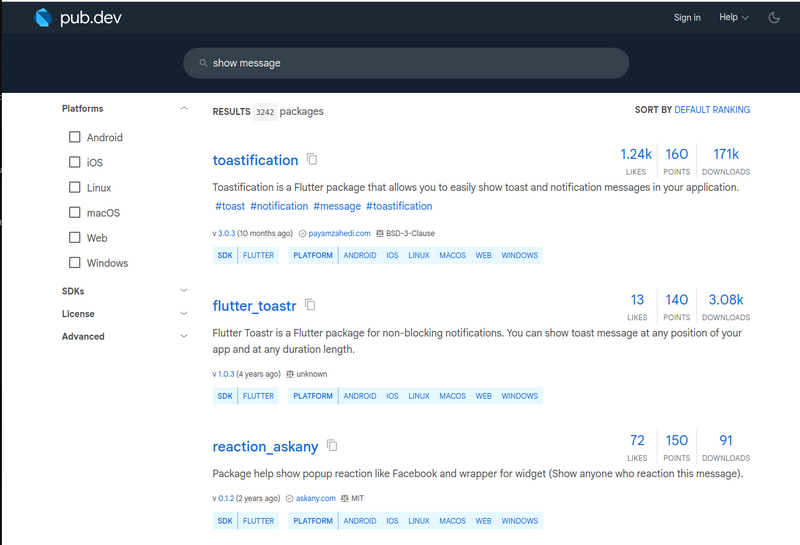Click Sign in link
800x545 pixels.
687,17
